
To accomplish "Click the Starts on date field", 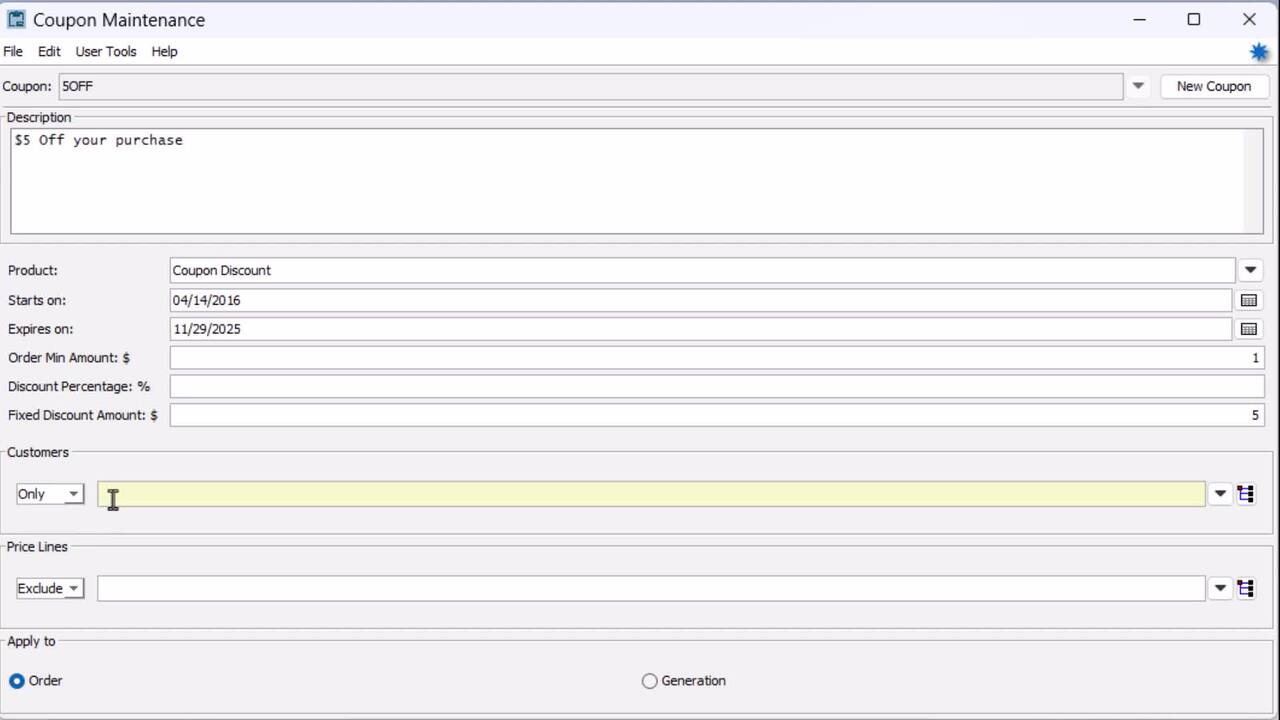I will [700, 300].
